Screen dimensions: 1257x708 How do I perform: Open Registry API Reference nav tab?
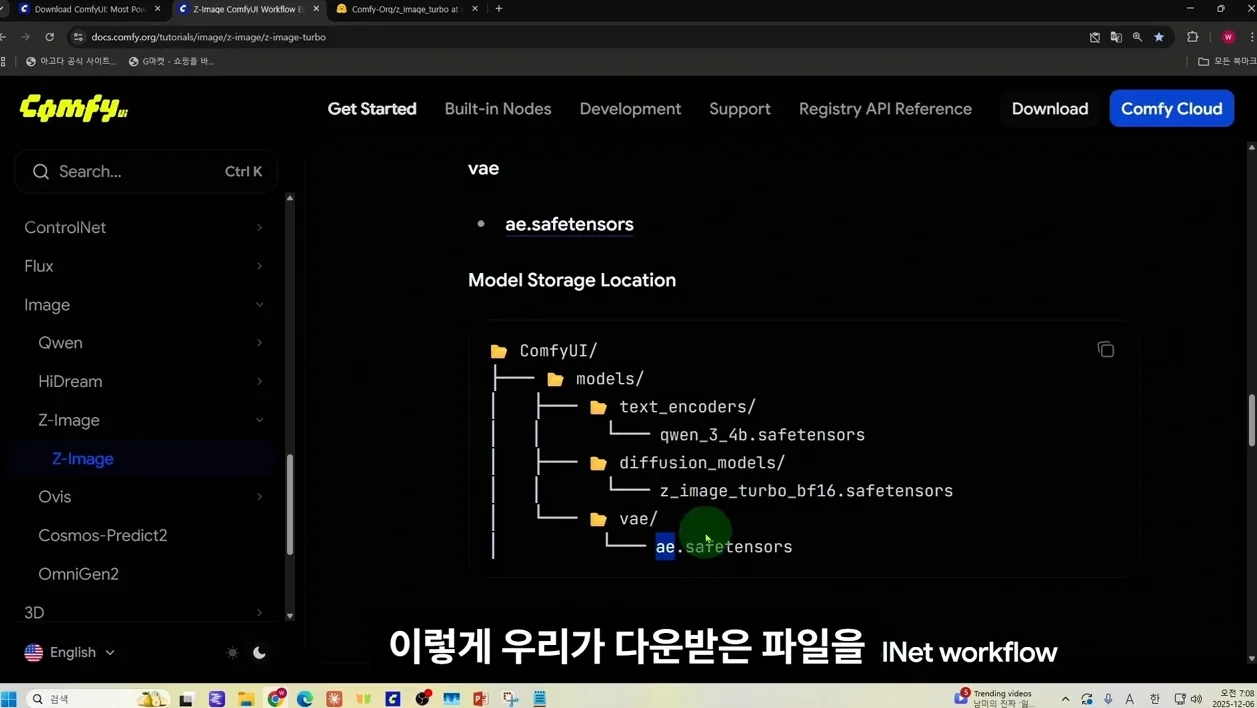885,108
